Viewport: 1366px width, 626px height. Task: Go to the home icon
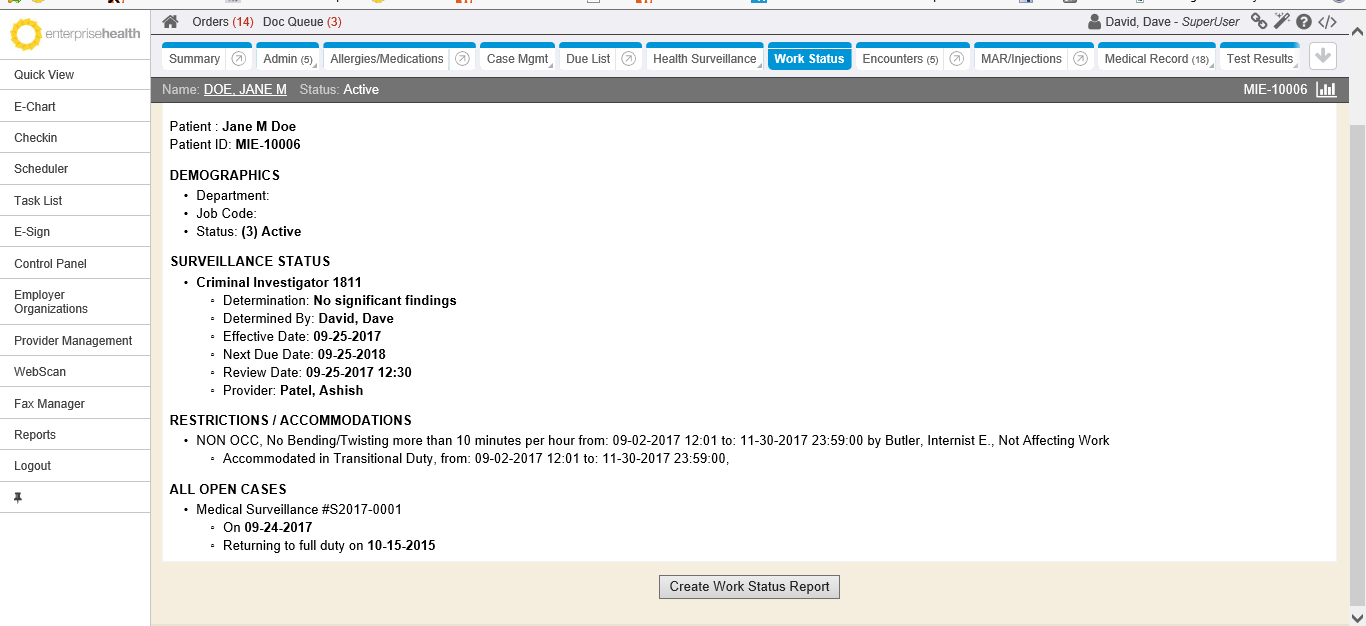(x=171, y=22)
